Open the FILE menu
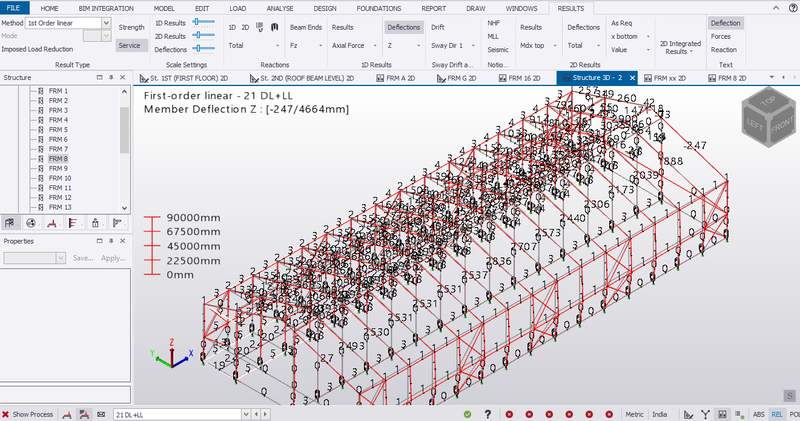Screen dimensions: 800x421 click(13, 8)
